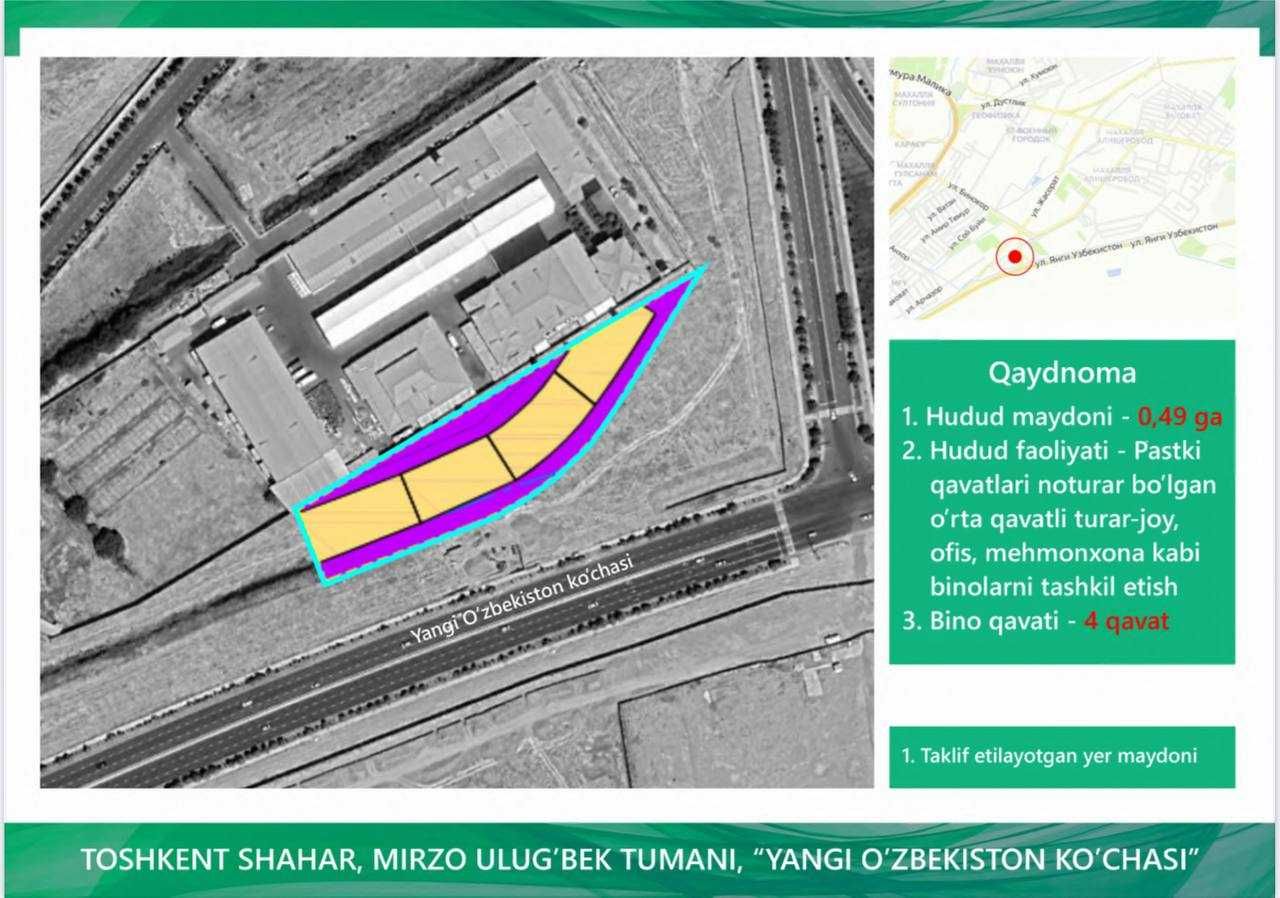Select the red 4 qavat floor value
This screenshot has height=898, width=1280.
[1125, 620]
